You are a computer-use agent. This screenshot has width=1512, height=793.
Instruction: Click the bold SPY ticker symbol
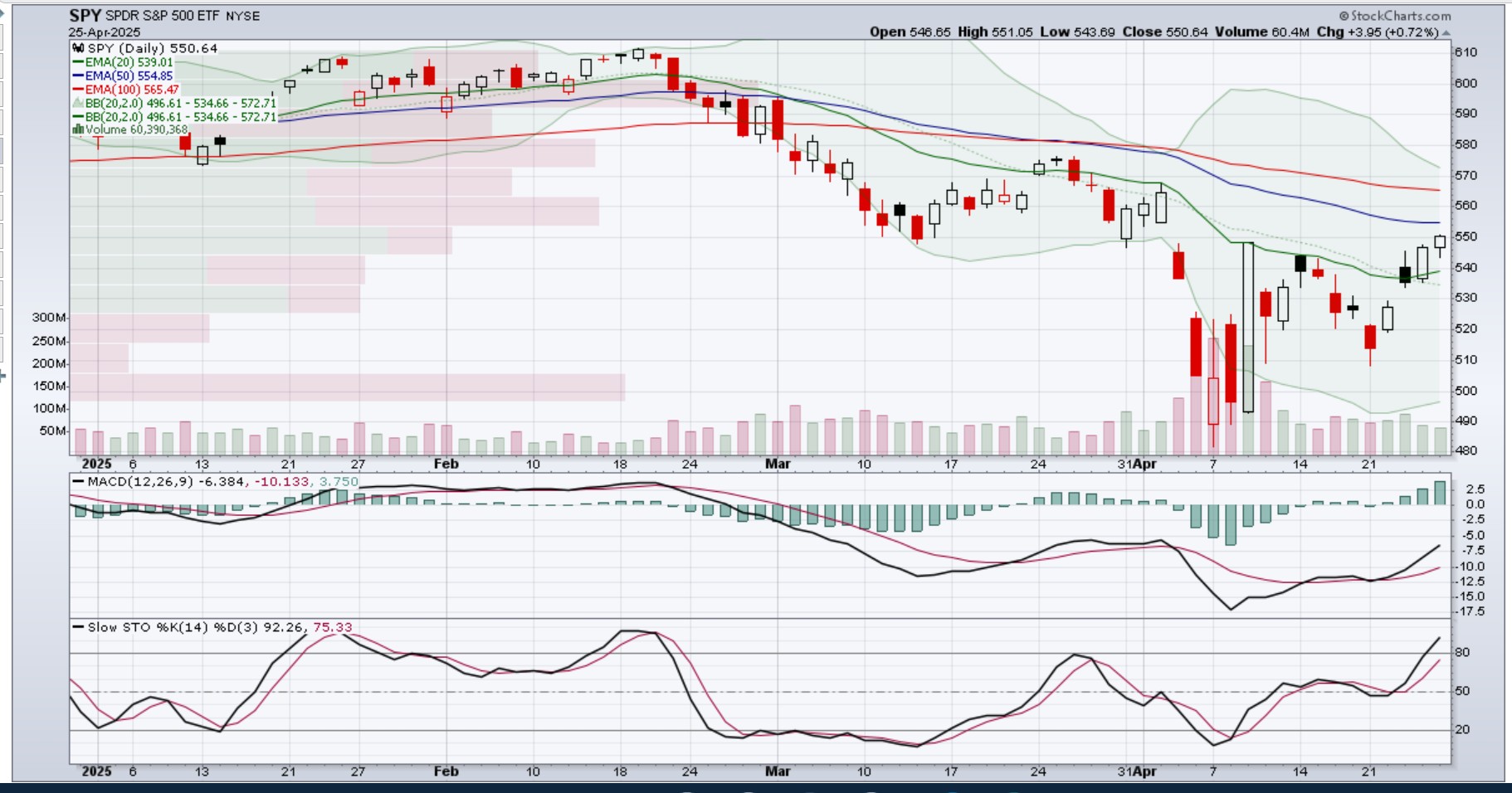tap(85, 16)
